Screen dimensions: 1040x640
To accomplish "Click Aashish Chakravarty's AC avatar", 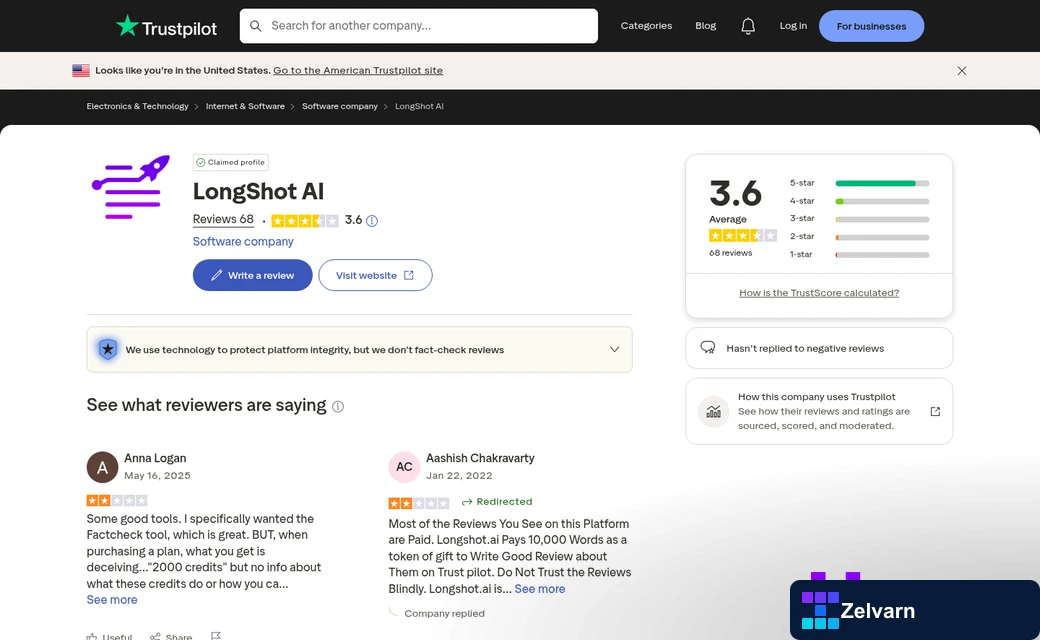I will [x=404, y=467].
